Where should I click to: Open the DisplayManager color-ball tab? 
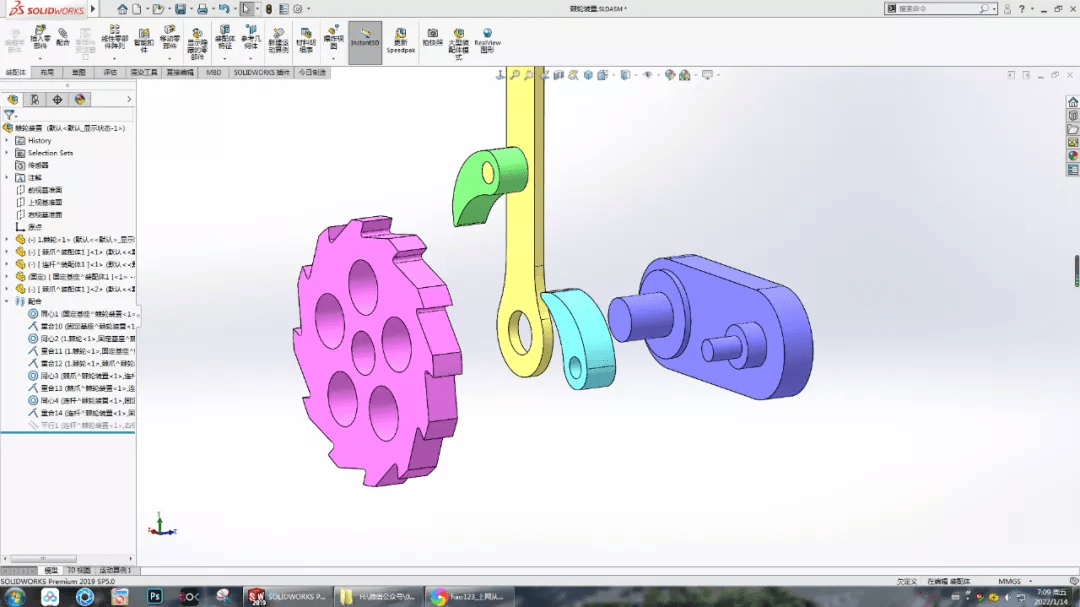point(80,99)
